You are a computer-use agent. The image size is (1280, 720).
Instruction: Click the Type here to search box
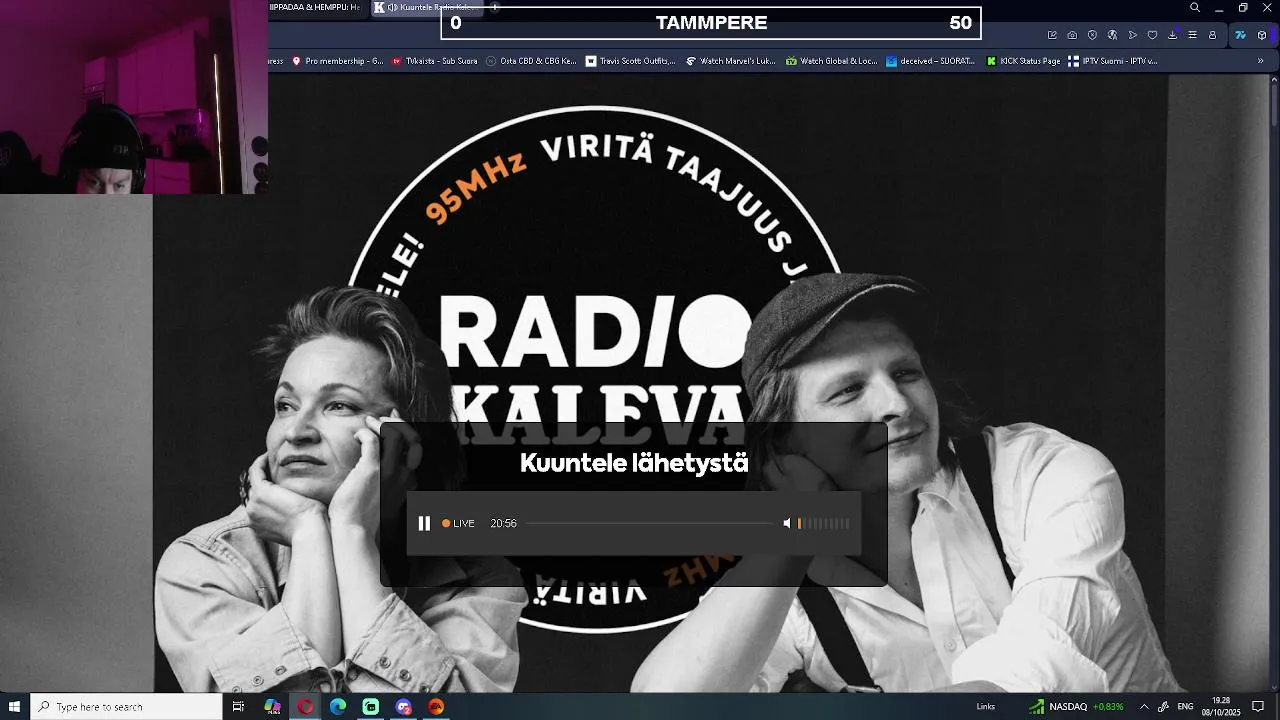pos(126,706)
